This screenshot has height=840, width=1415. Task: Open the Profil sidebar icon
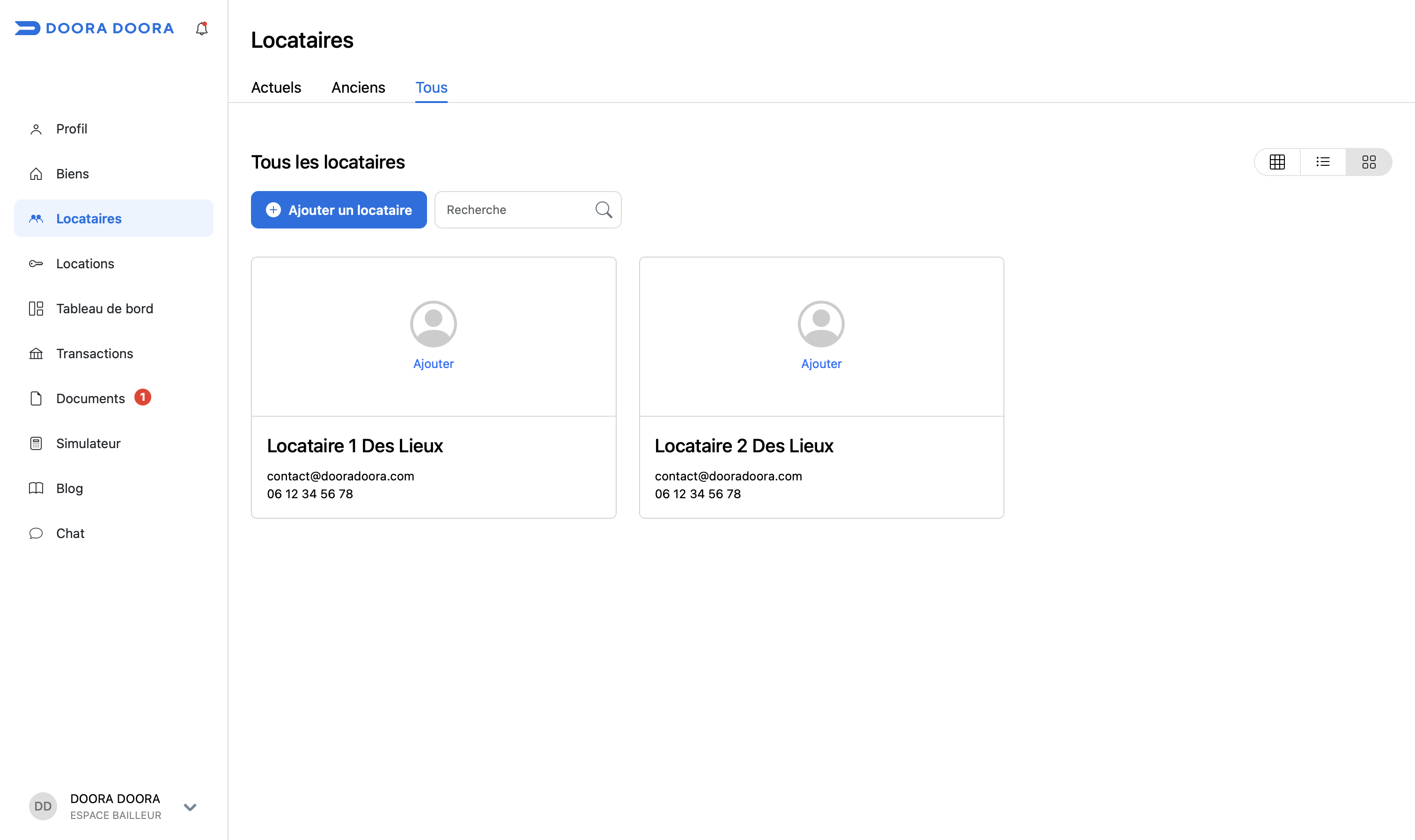(36, 129)
